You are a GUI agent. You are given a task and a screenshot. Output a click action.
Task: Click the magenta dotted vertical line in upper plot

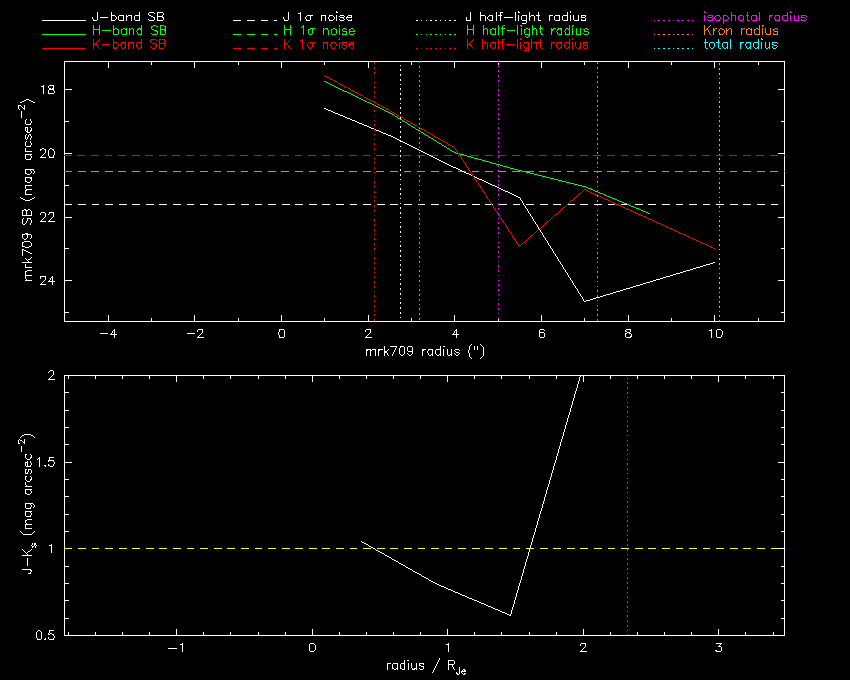(498, 250)
